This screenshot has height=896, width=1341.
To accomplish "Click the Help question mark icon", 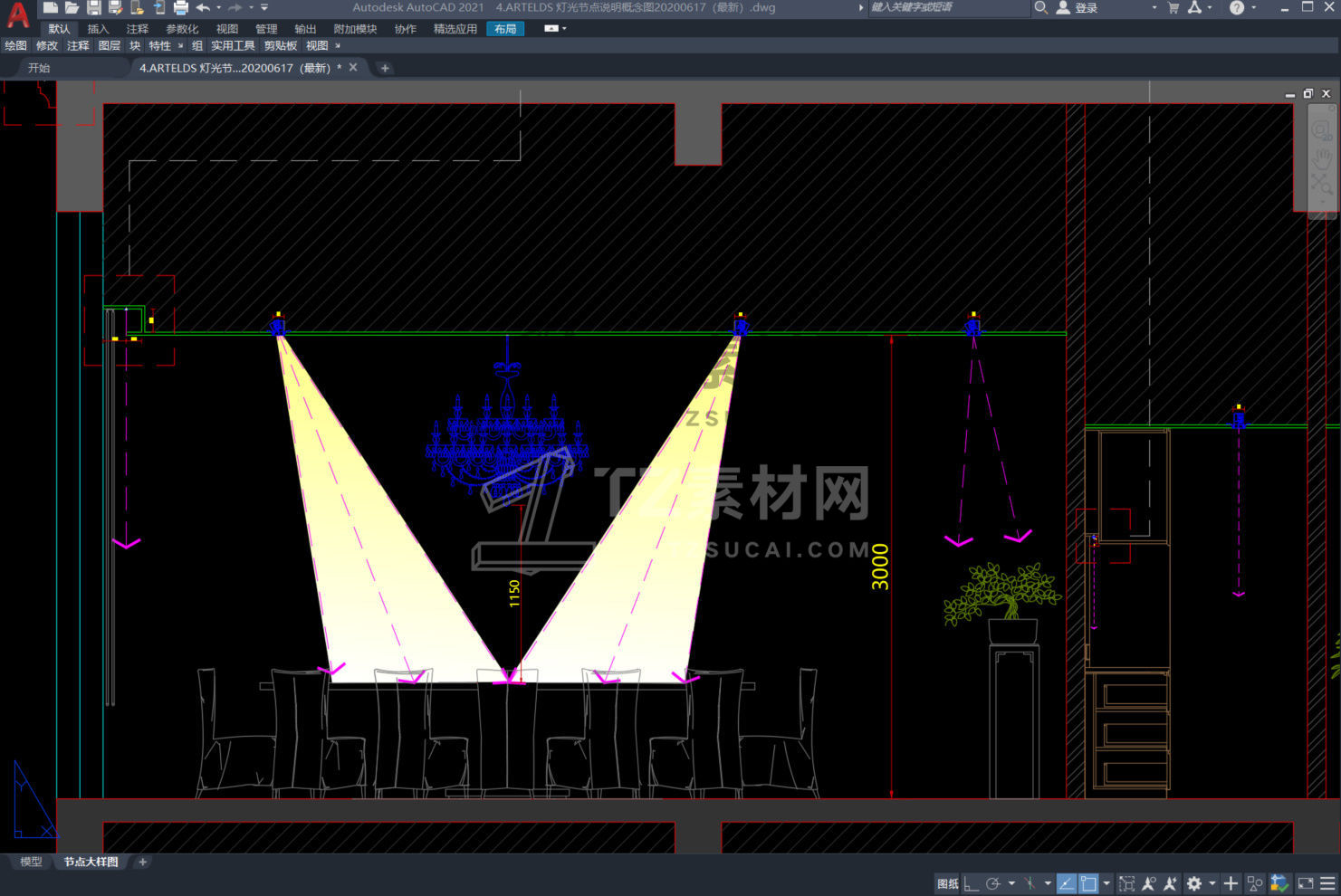I will (1237, 7).
